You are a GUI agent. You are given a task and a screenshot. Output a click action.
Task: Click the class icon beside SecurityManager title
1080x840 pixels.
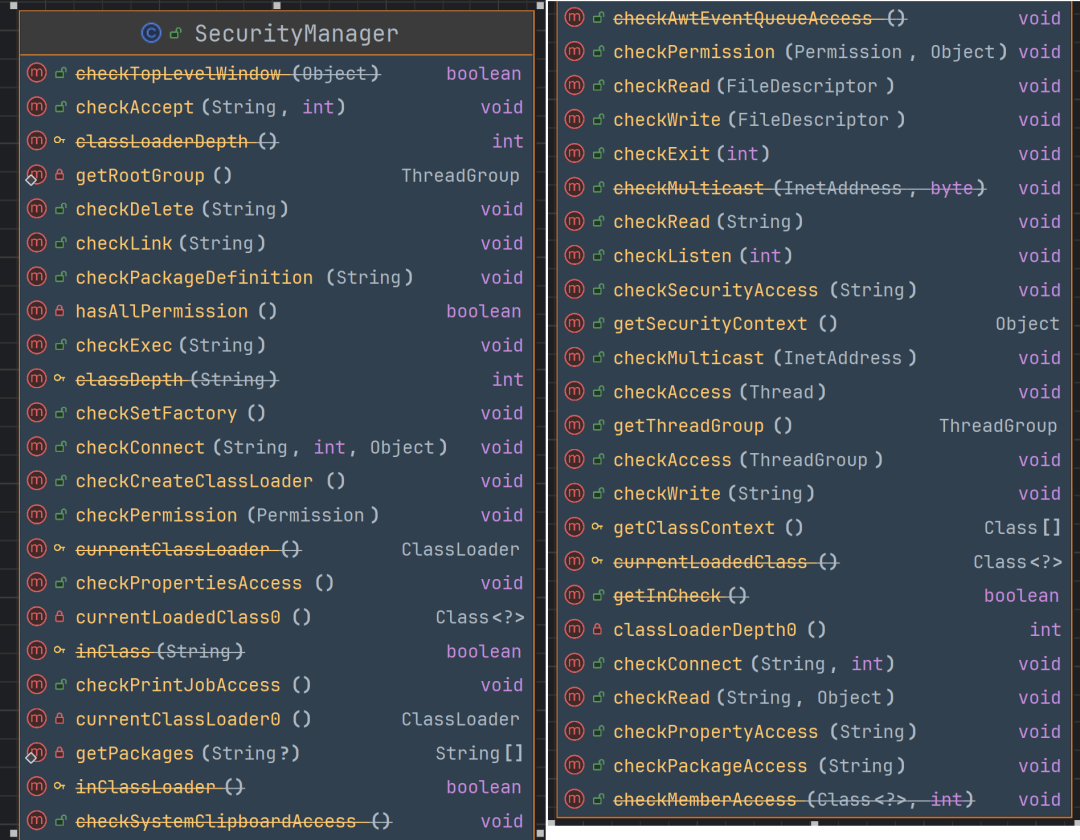coord(151,34)
